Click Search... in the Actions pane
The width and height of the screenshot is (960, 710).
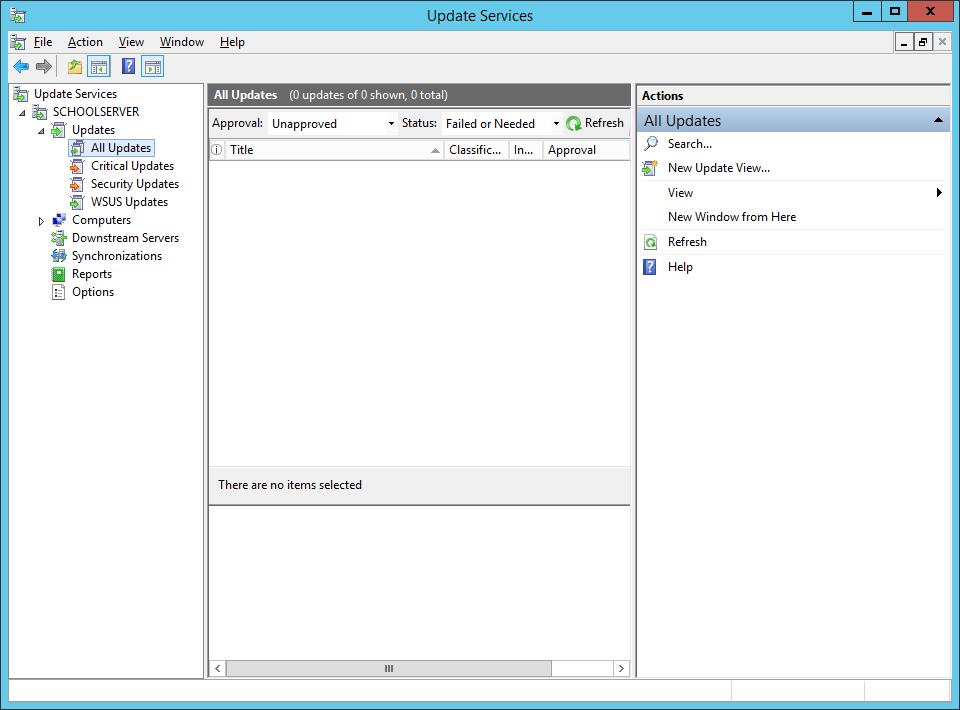click(x=689, y=144)
